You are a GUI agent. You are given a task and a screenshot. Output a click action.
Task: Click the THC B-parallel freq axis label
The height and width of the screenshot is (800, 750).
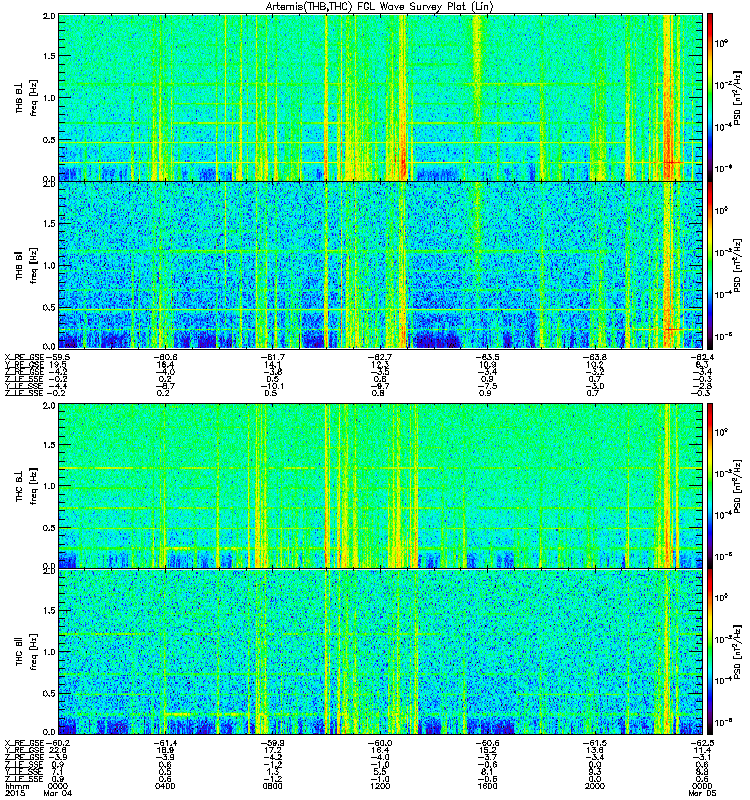[x=26, y=652]
